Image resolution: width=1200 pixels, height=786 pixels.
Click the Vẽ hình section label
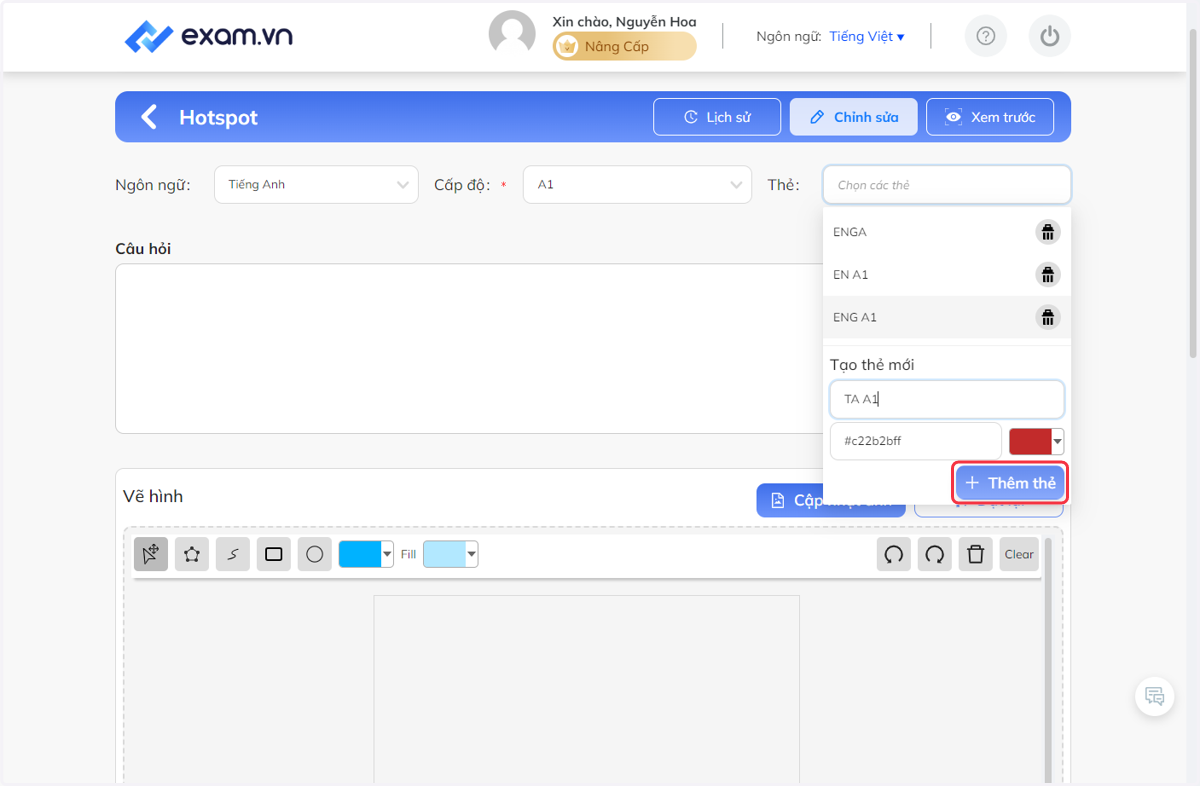click(x=153, y=496)
